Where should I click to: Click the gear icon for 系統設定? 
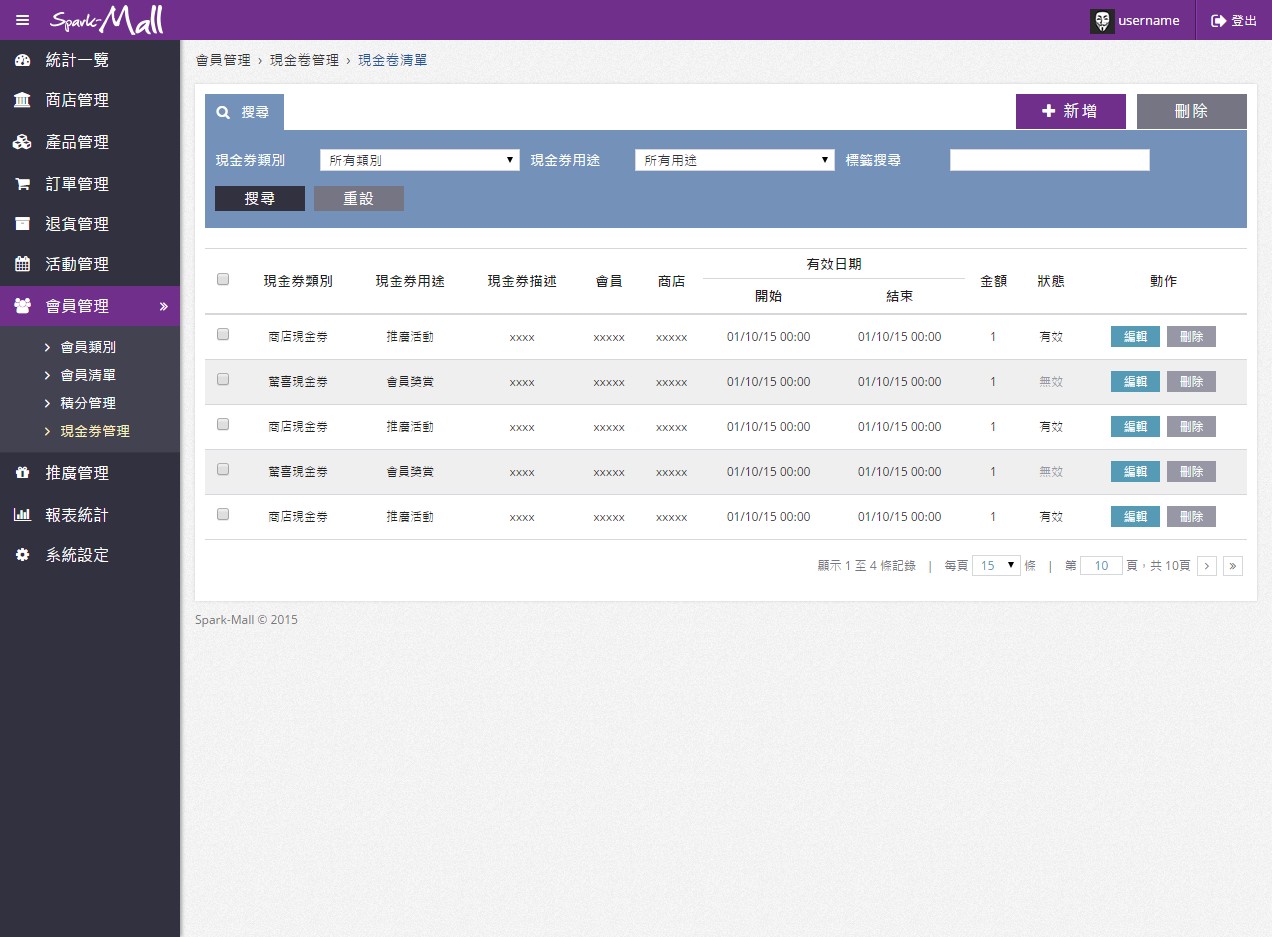click(22, 554)
